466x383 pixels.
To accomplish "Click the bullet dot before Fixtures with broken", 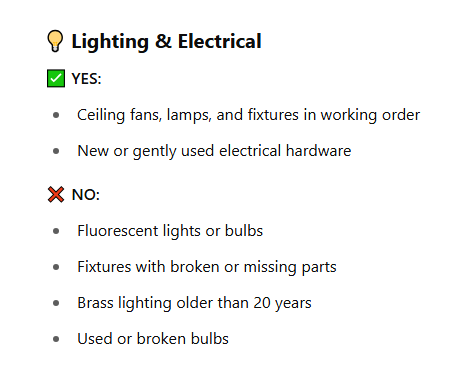I will 56,267.
